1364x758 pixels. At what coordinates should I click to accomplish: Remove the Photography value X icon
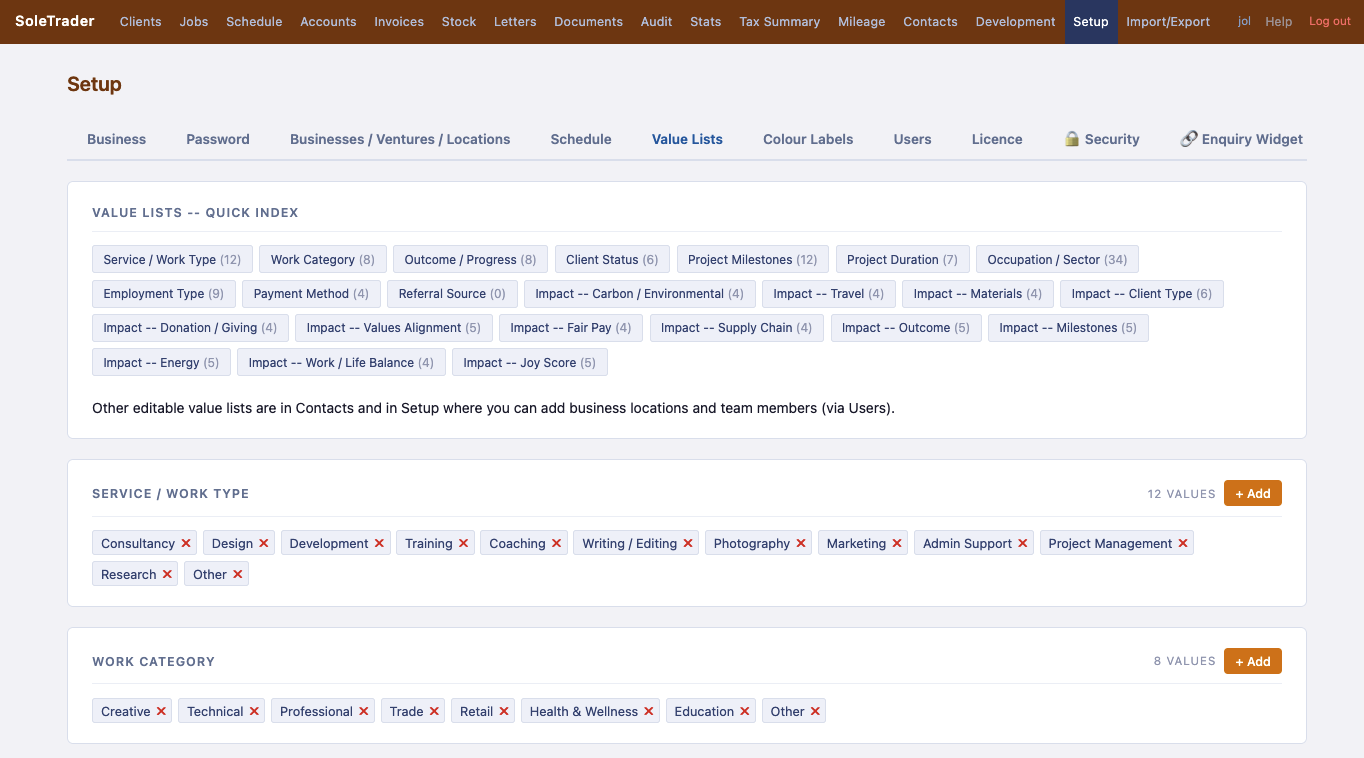pyautogui.click(x=801, y=544)
